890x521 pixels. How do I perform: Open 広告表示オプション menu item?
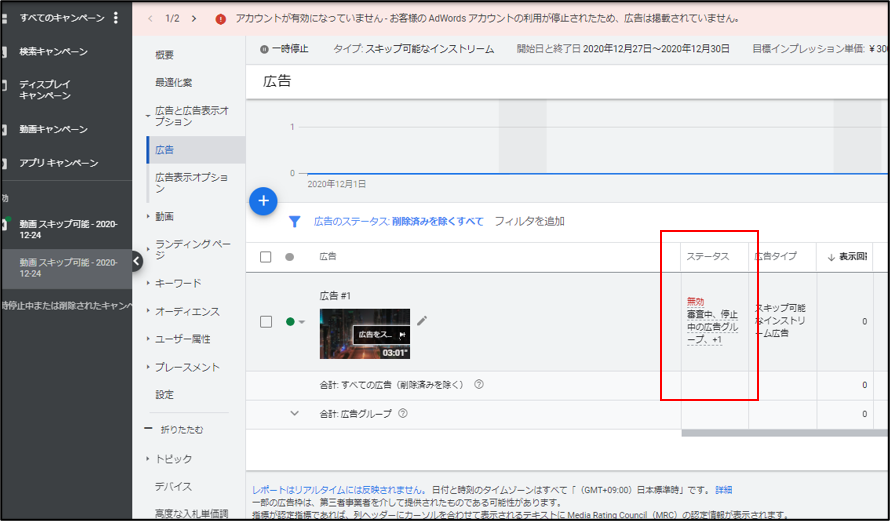point(191,183)
